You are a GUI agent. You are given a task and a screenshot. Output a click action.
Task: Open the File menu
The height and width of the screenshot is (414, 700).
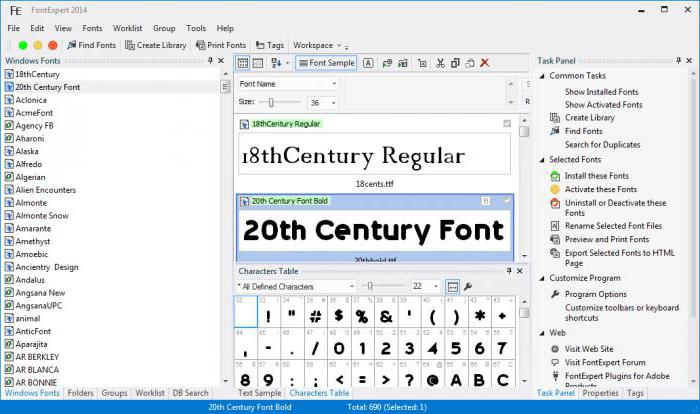[x=13, y=28]
